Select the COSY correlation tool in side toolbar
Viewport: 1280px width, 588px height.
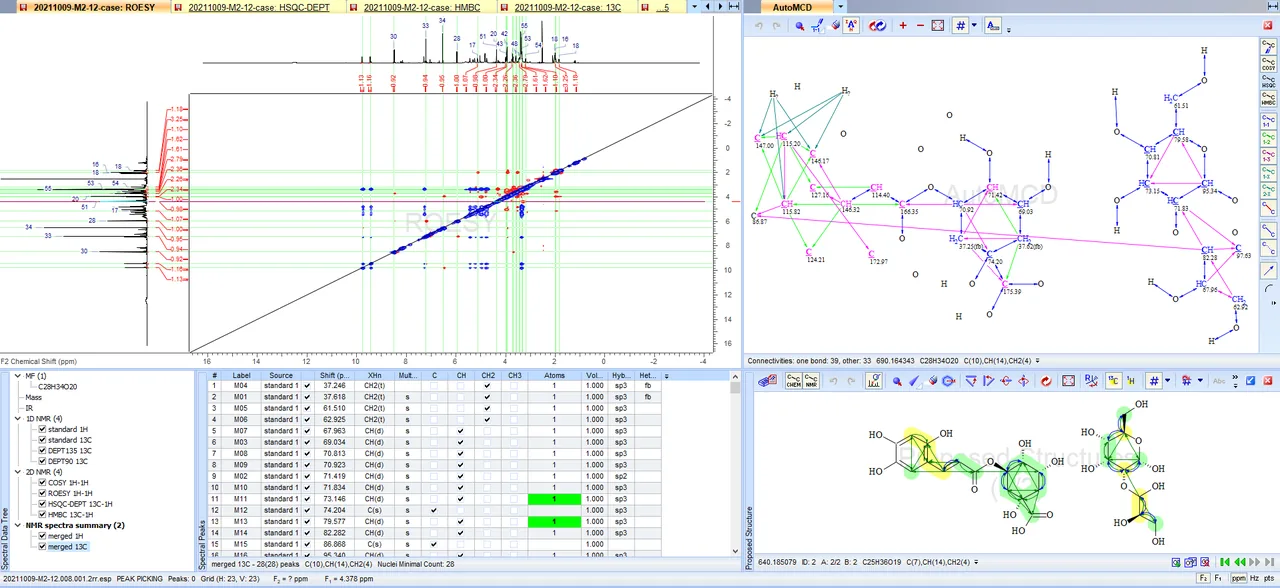pyautogui.click(x=1268, y=65)
